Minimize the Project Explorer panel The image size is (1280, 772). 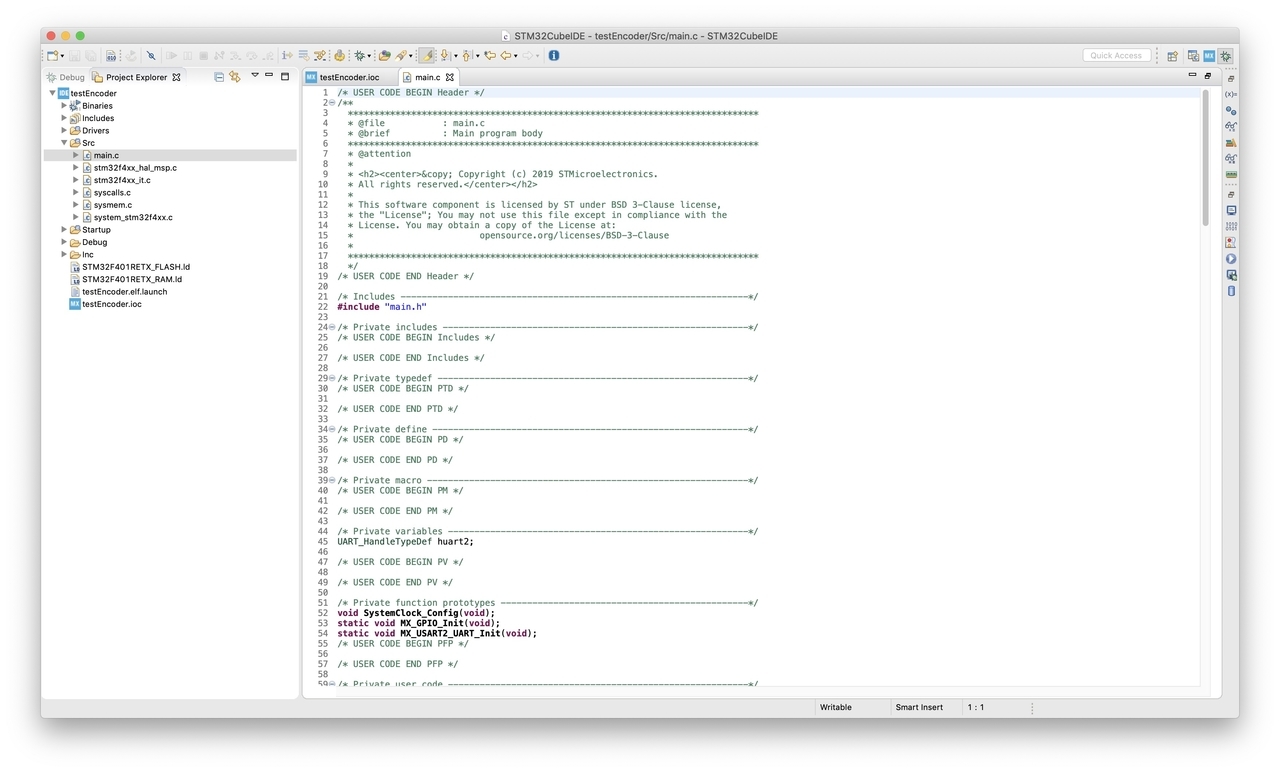tap(269, 75)
